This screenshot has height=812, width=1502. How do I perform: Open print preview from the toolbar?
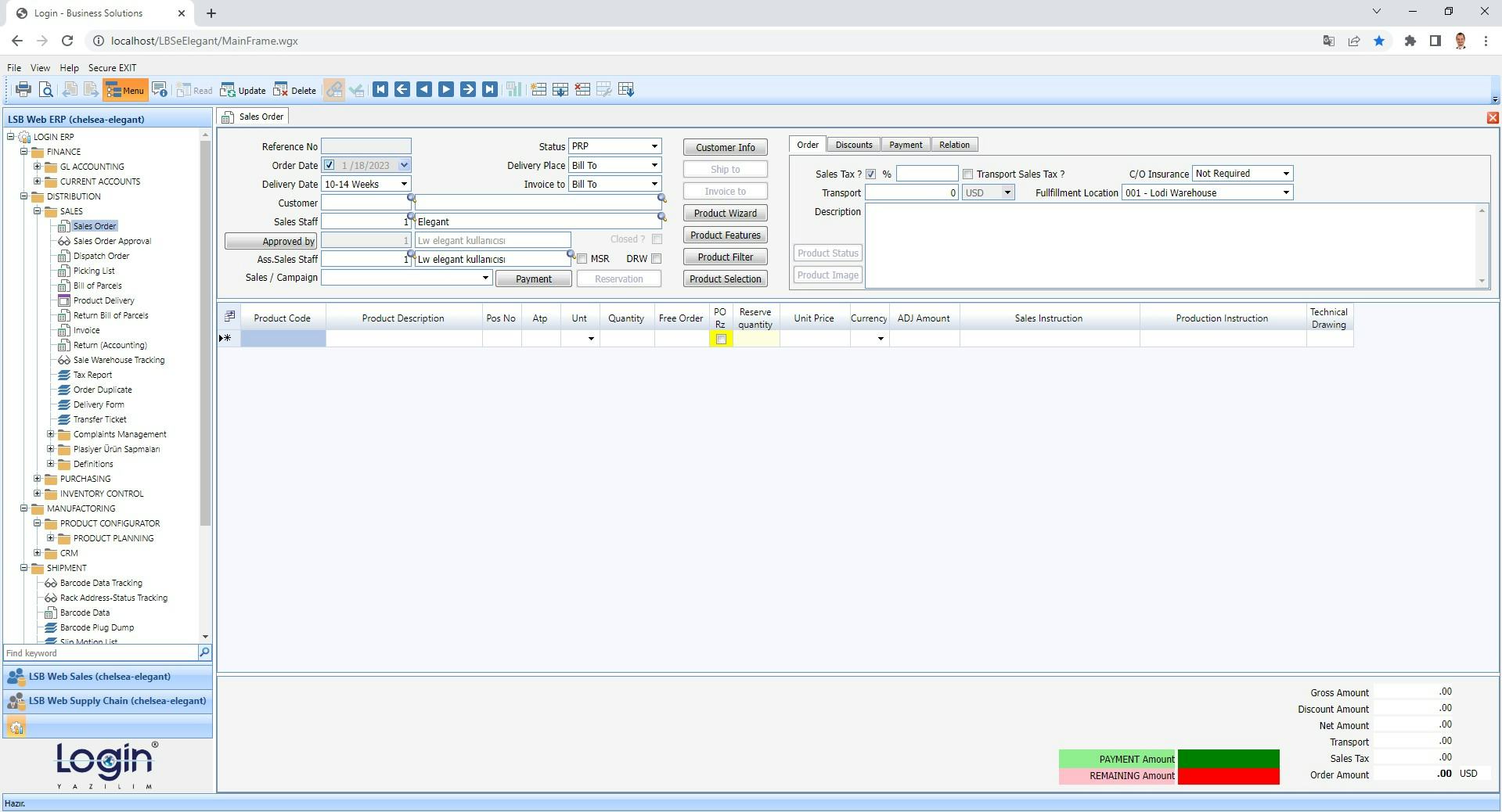[x=45, y=89]
